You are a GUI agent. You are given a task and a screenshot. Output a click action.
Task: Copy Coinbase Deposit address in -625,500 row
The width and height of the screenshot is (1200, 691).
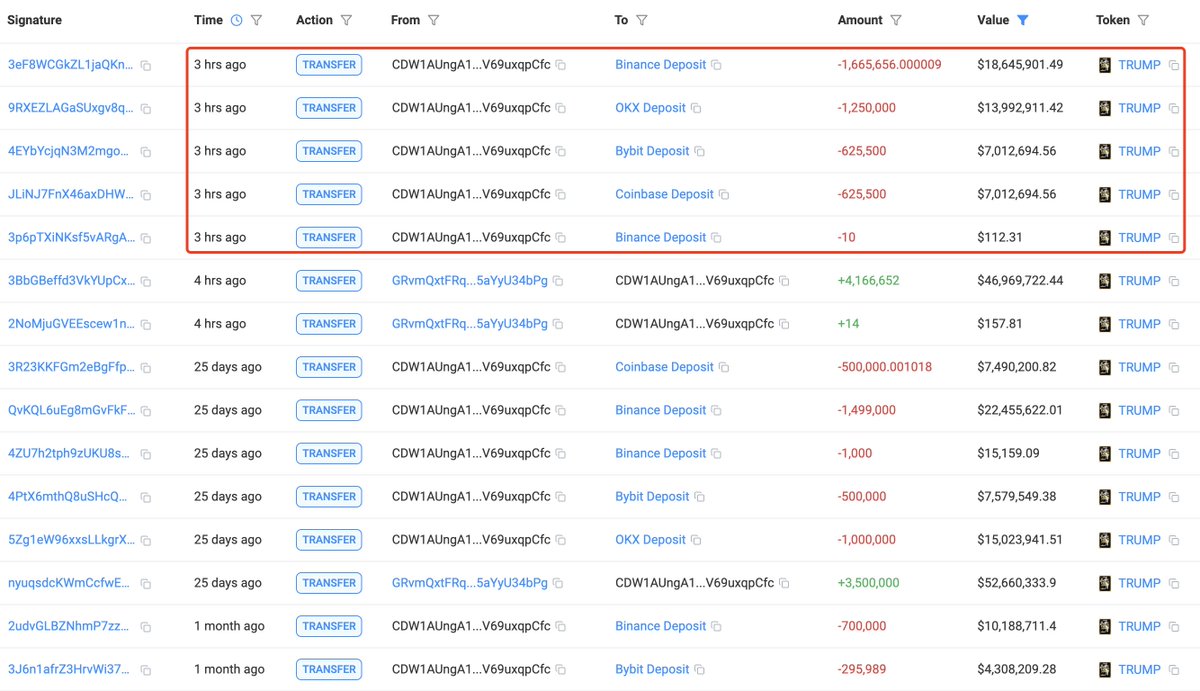pyautogui.click(x=724, y=195)
